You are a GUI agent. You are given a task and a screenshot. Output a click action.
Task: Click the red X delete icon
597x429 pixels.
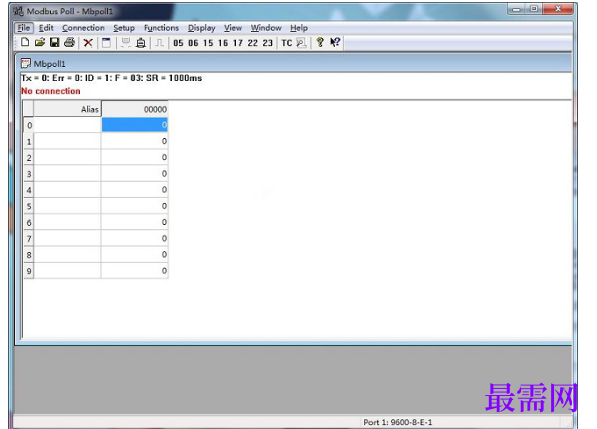pos(88,43)
